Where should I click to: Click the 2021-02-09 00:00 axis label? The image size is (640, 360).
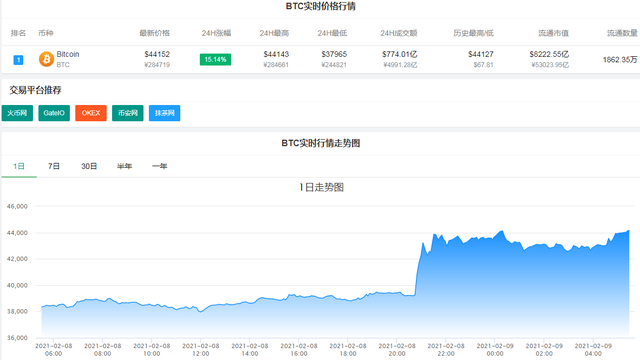point(495,349)
